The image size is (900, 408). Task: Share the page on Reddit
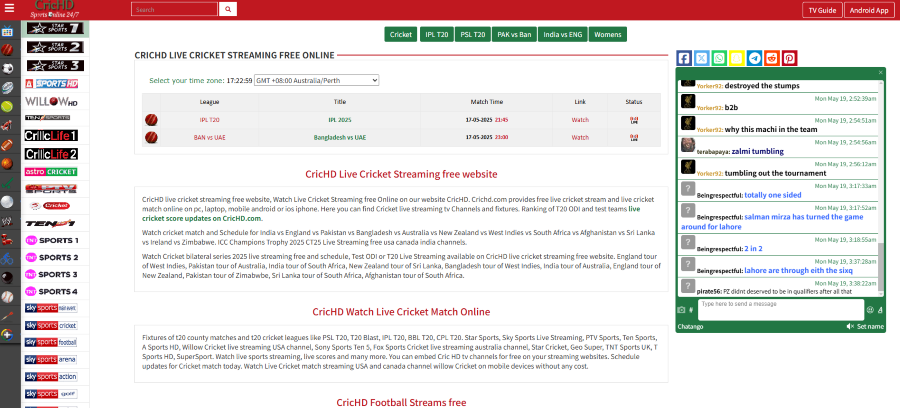pyautogui.click(x=772, y=58)
